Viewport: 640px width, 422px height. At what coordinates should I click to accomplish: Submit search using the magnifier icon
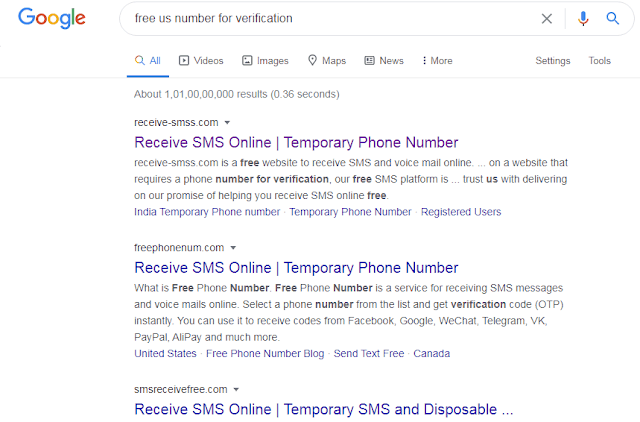pos(612,18)
